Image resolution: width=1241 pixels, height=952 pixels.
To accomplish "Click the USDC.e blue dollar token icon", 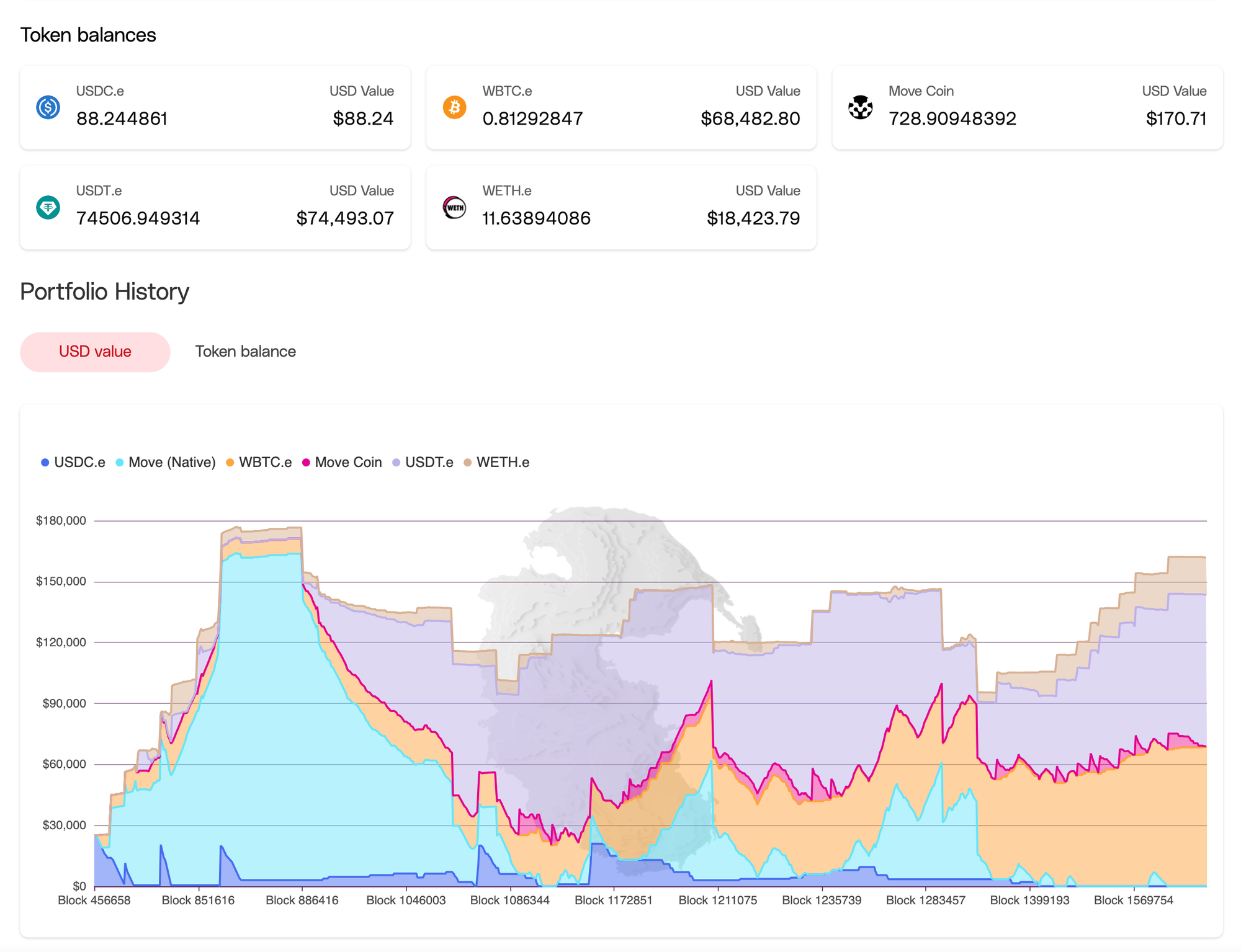I will 48,107.
